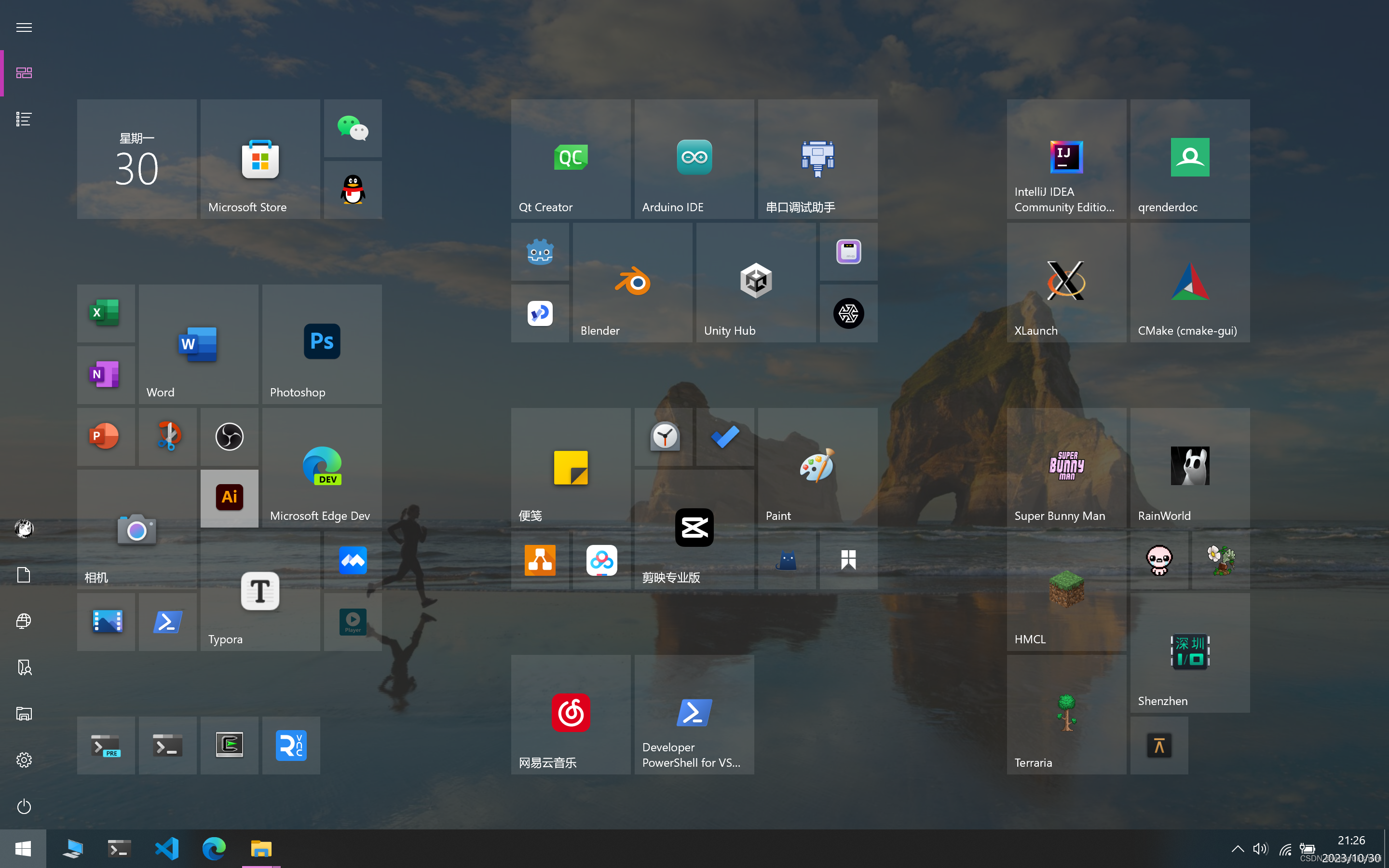Open the XLaunch tile

point(1066,283)
